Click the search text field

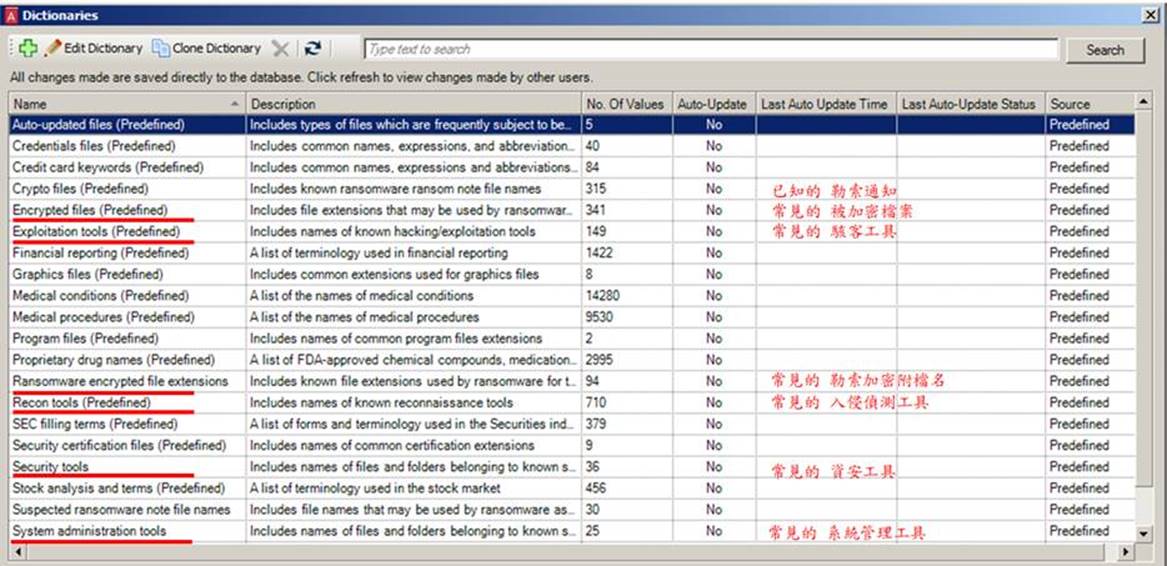pyautogui.click(x=710, y=49)
